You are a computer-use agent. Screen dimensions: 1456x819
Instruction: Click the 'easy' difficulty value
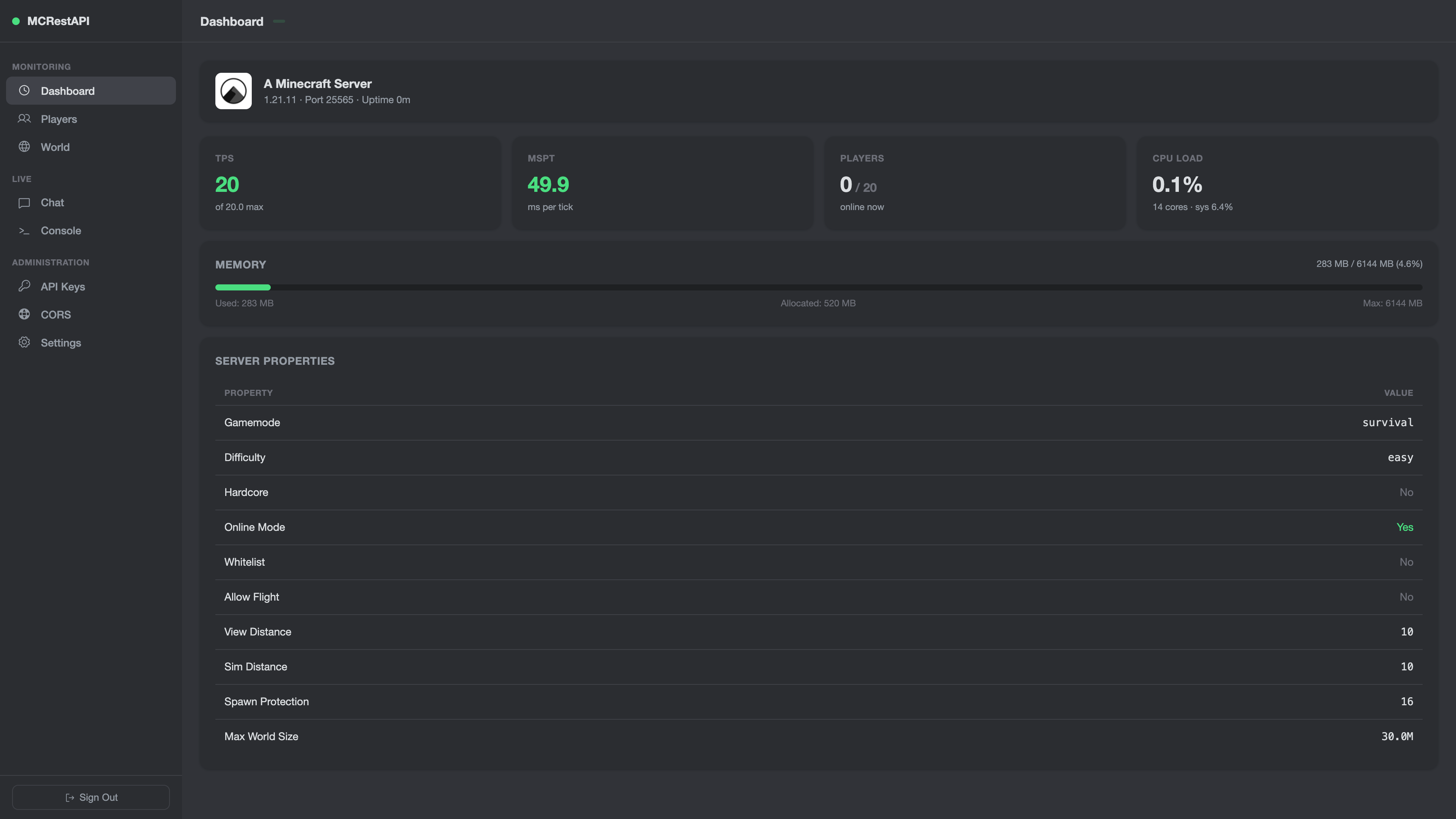point(1400,458)
